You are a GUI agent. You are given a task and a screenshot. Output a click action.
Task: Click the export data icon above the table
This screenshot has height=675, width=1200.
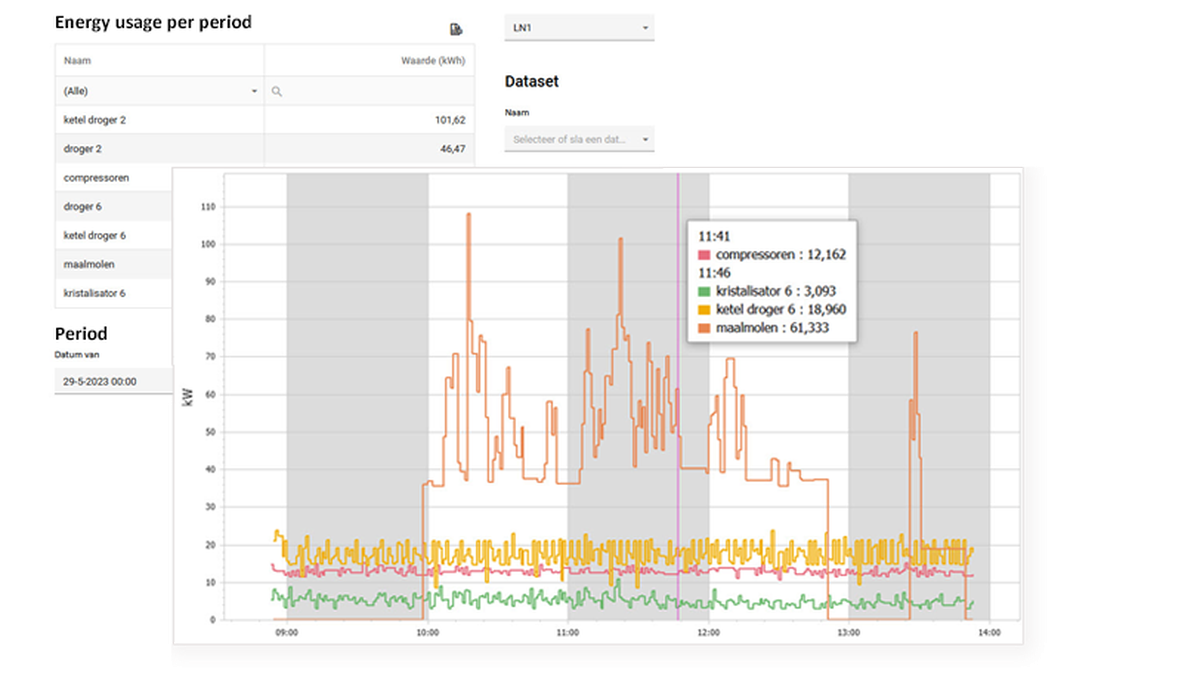click(x=456, y=30)
